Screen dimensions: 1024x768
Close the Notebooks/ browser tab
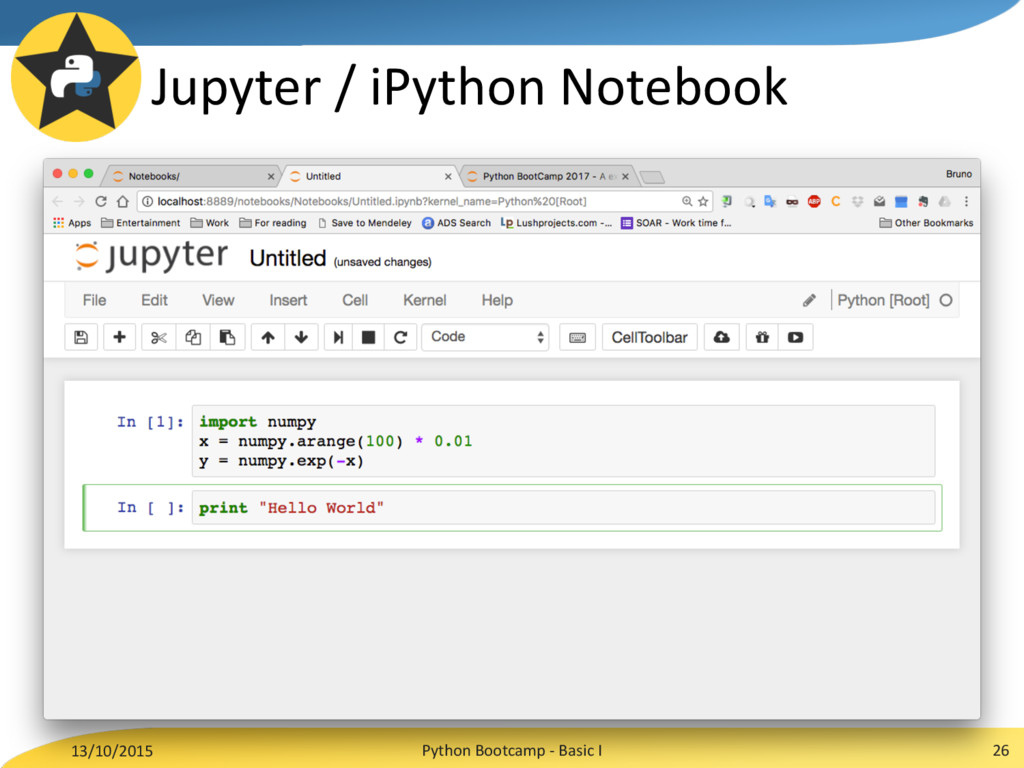[x=270, y=176]
